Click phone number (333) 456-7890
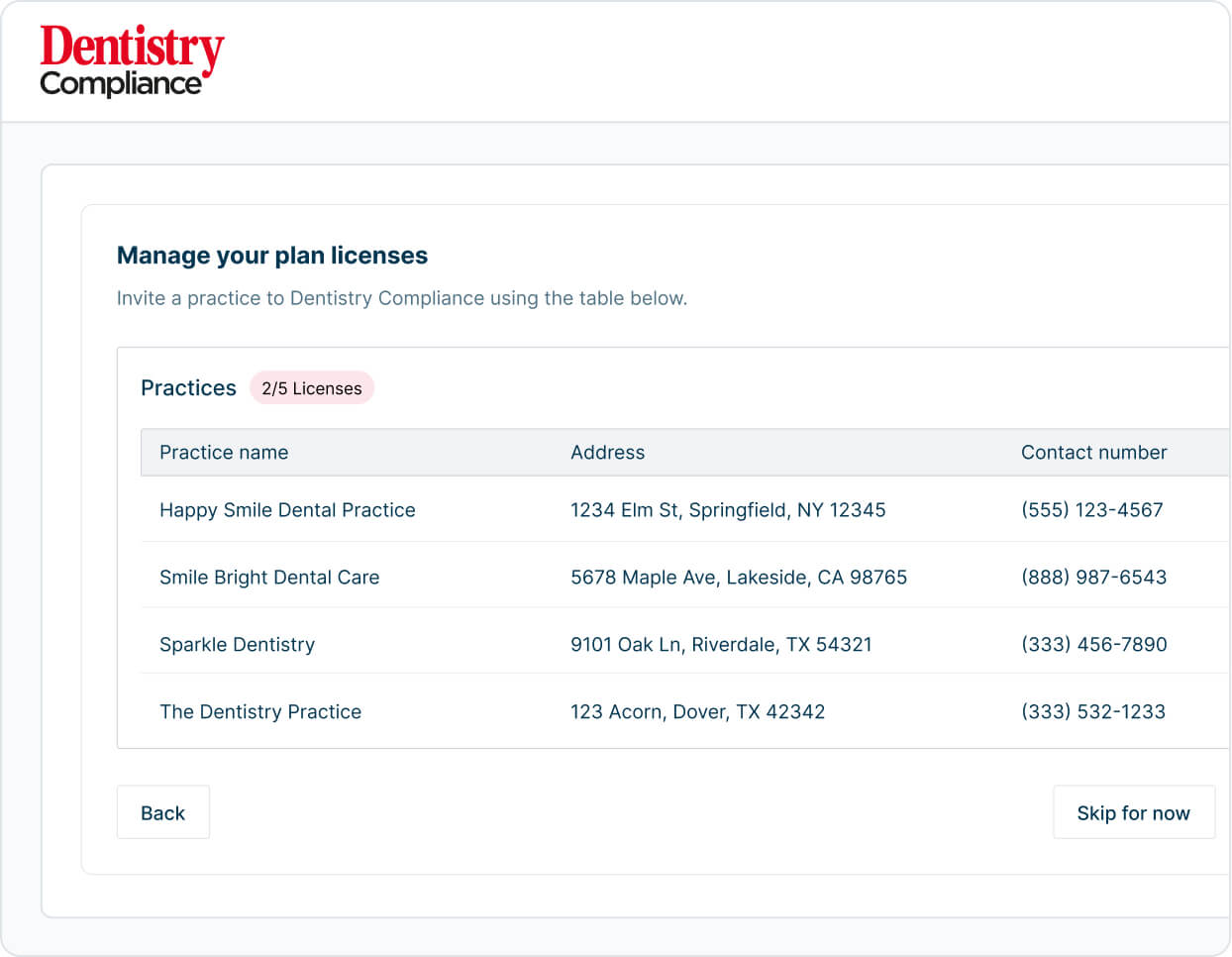1232x957 pixels. click(1093, 645)
